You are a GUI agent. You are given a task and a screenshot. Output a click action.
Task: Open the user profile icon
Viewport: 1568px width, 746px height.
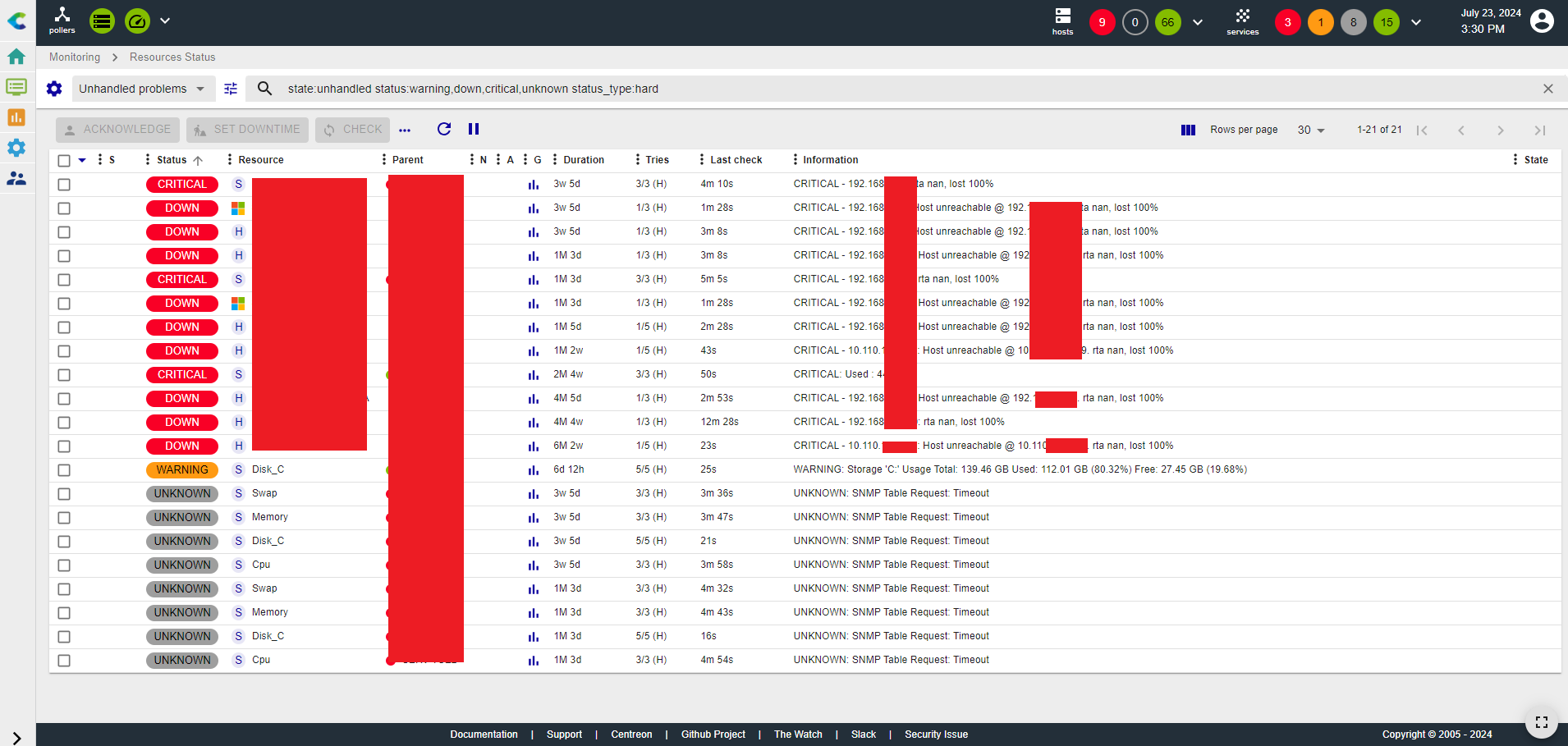tap(1542, 21)
